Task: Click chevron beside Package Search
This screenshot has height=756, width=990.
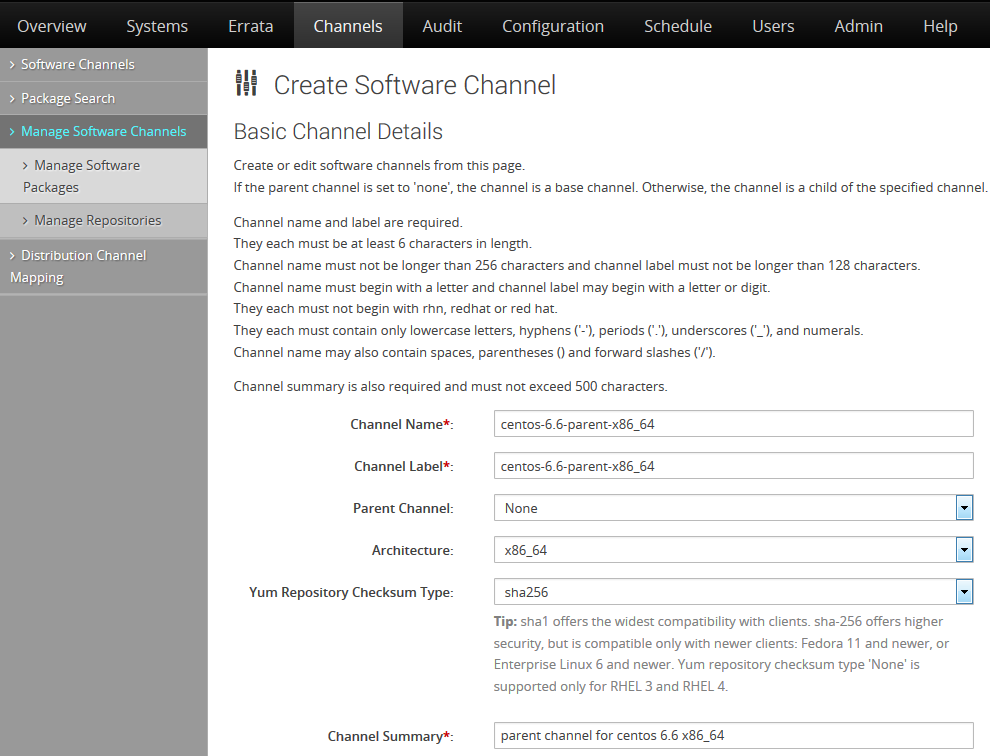Action: point(12,99)
